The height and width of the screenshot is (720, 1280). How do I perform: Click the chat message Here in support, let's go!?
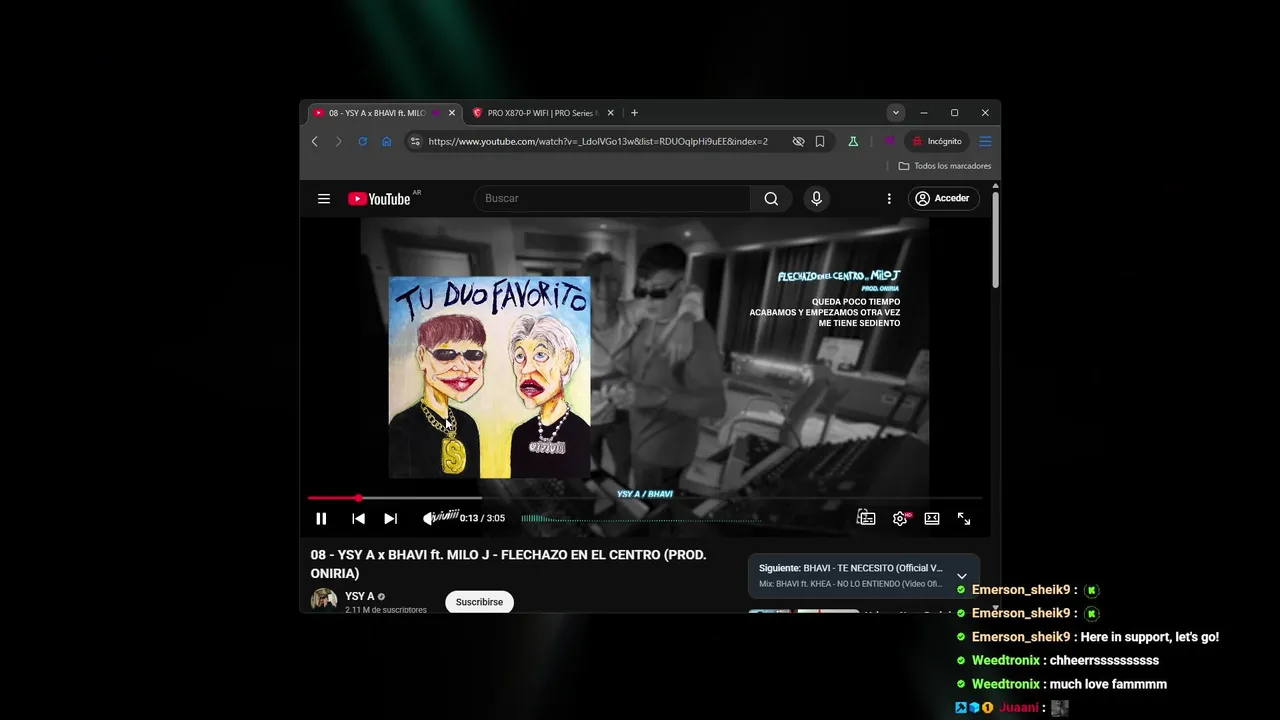tap(1150, 637)
